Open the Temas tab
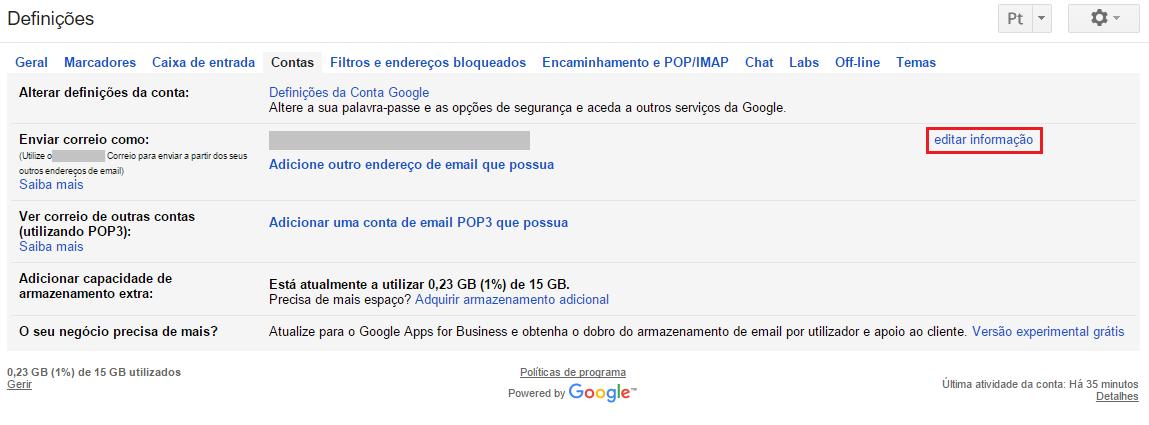 coord(916,62)
